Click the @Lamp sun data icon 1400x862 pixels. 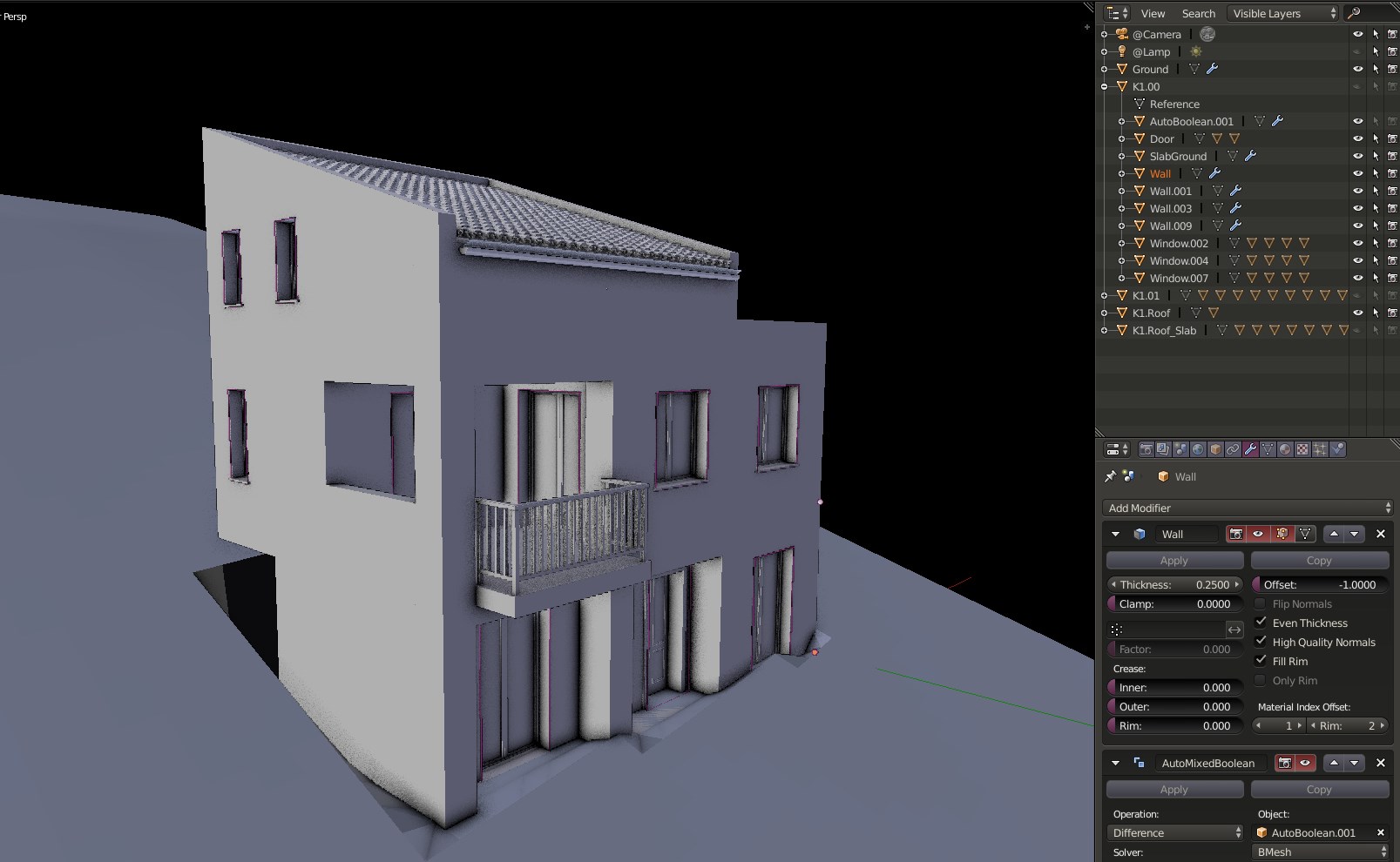pyautogui.click(x=1196, y=51)
